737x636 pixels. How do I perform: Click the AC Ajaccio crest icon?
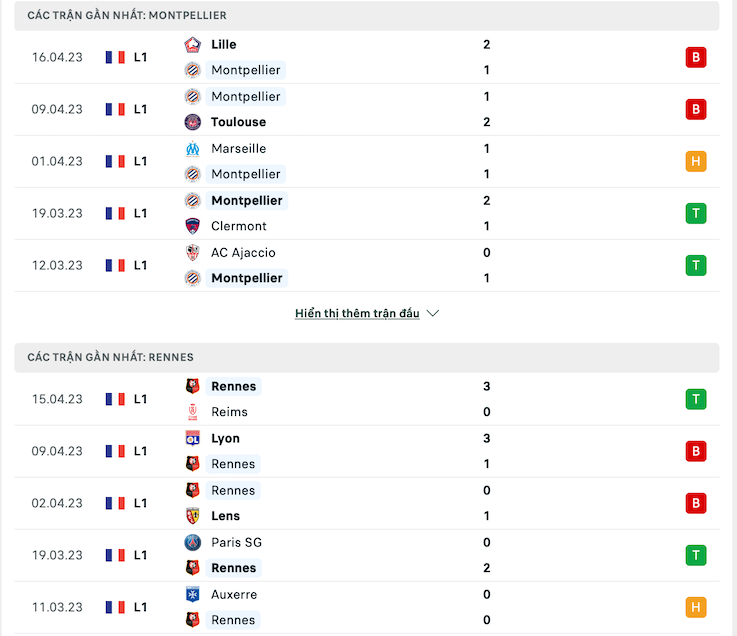(x=192, y=252)
